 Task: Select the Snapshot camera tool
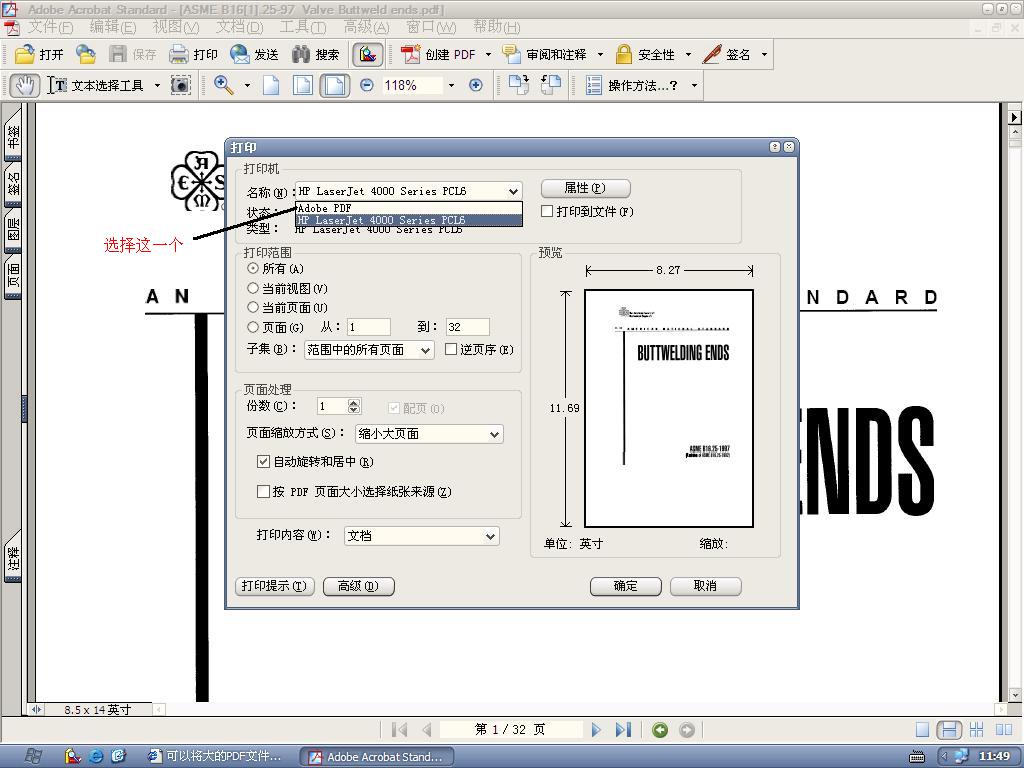coord(181,85)
